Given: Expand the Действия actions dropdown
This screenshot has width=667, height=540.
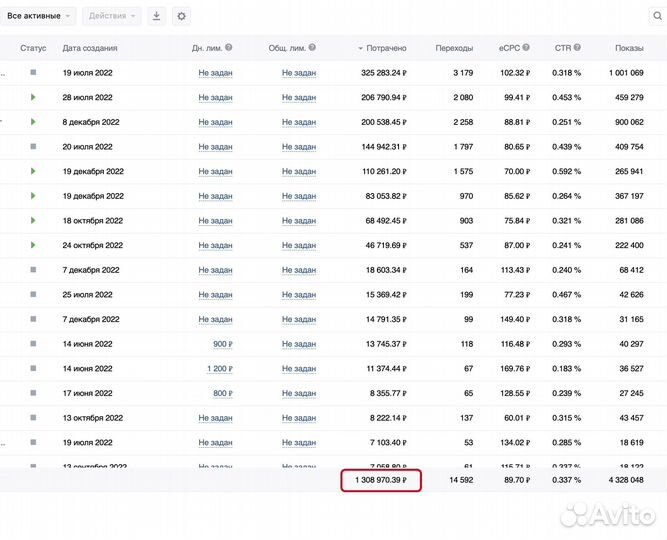Looking at the screenshot, I should [112, 16].
